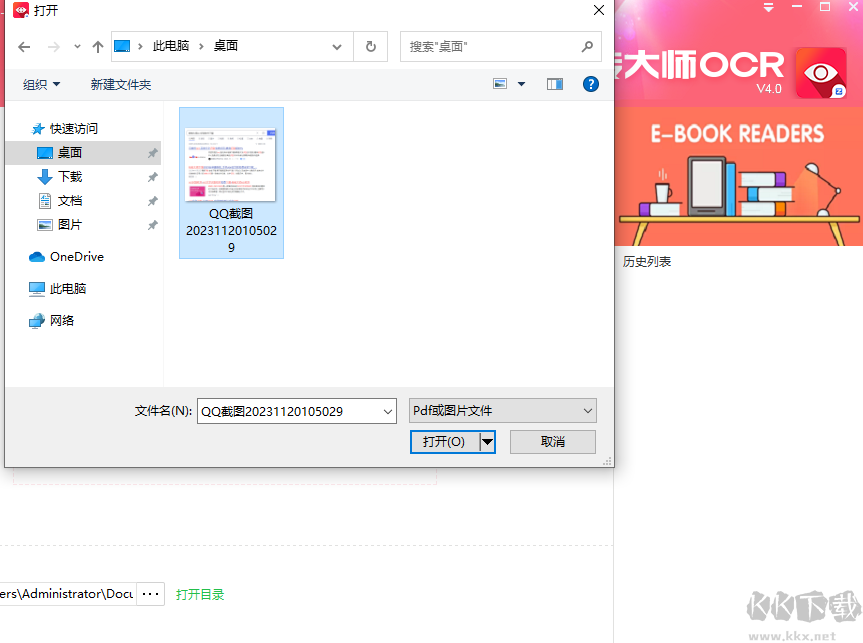Refresh the 桌面 folder view
The width and height of the screenshot is (863, 643).
[370, 46]
